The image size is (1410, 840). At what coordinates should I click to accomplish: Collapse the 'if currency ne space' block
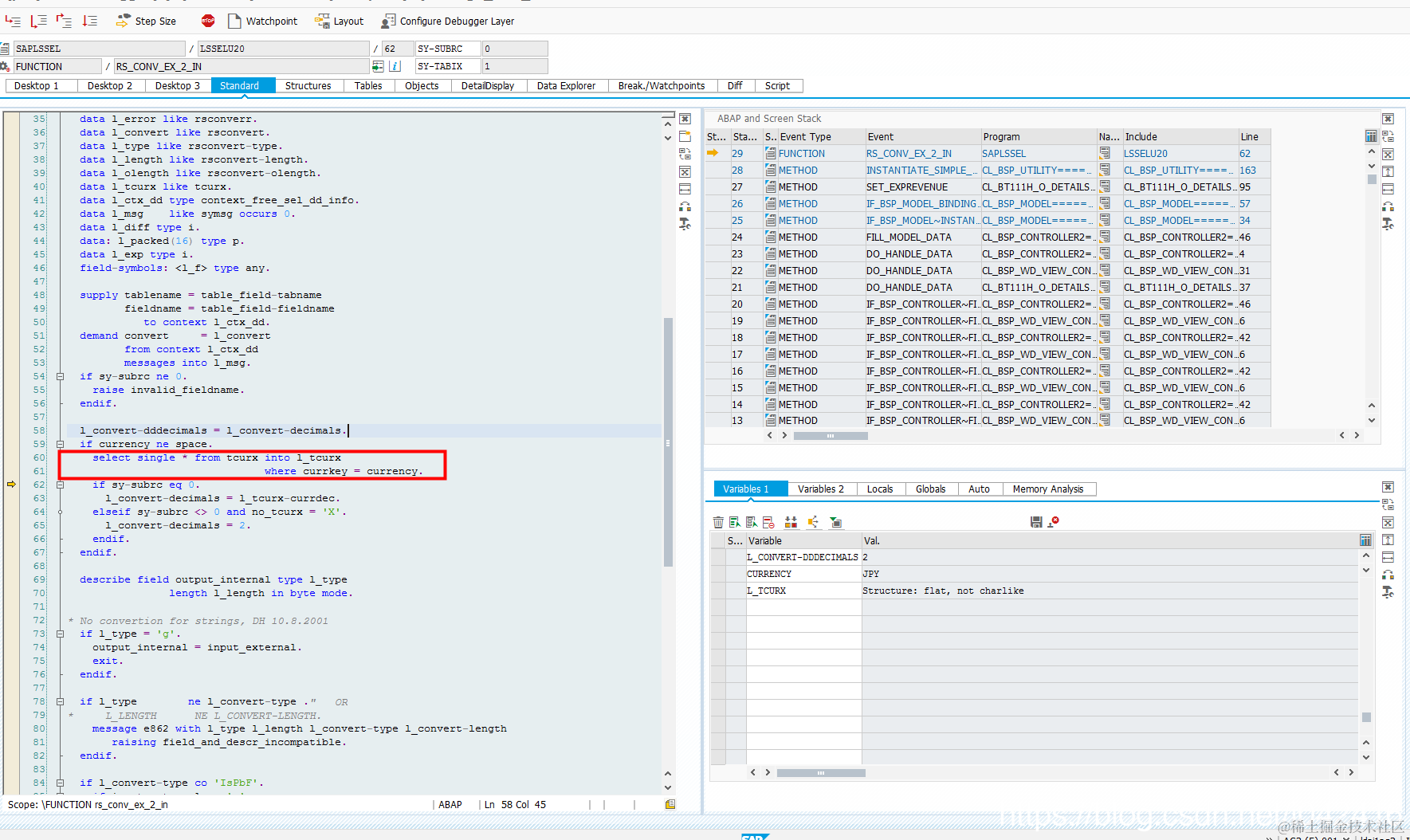[60, 444]
